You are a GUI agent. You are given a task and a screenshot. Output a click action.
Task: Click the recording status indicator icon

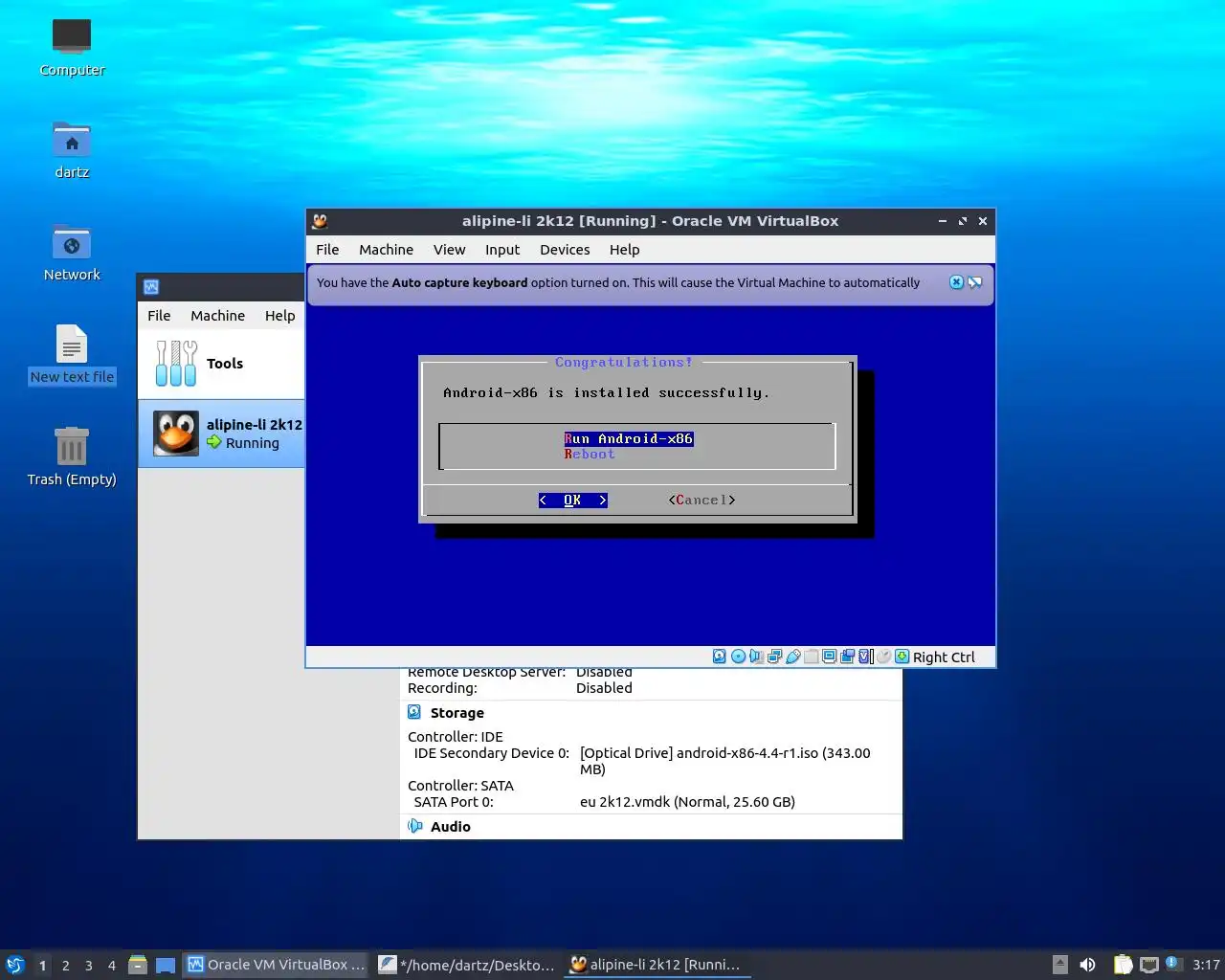[x=847, y=657]
